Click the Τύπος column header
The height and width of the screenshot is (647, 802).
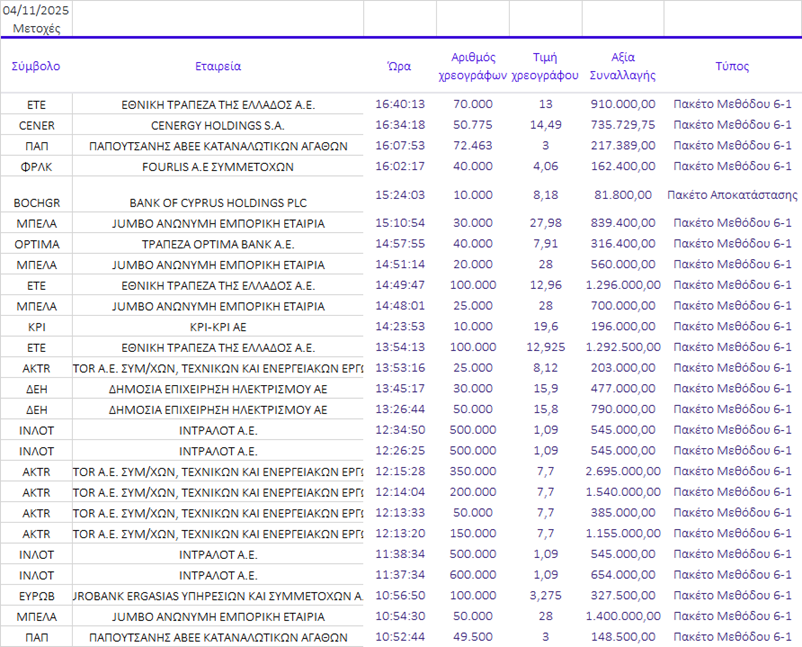pyautogui.click(x=732, y=66)
